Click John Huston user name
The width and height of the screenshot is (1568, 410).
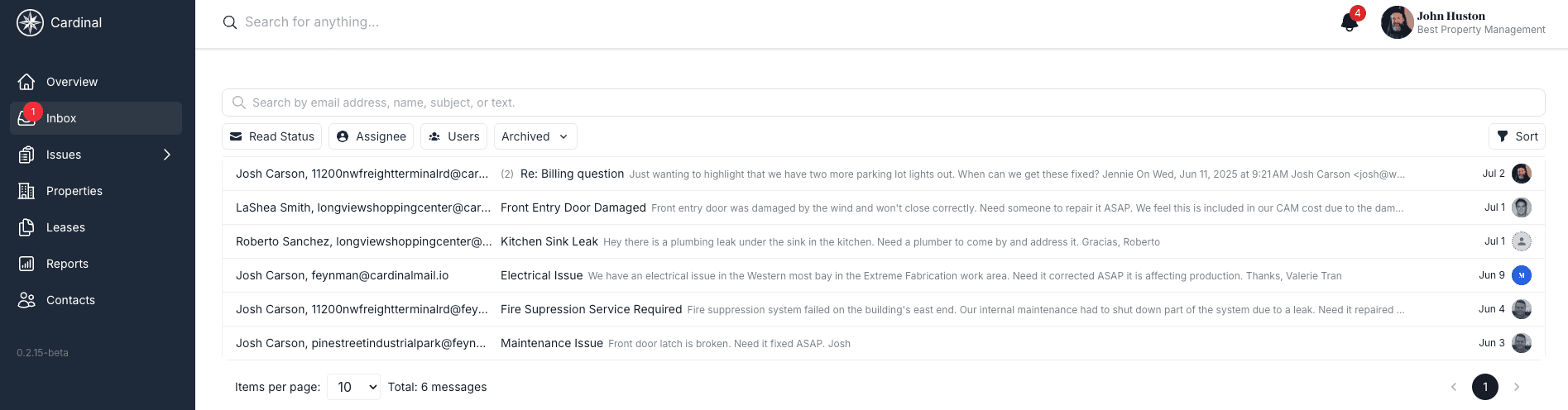[1451, 16]
